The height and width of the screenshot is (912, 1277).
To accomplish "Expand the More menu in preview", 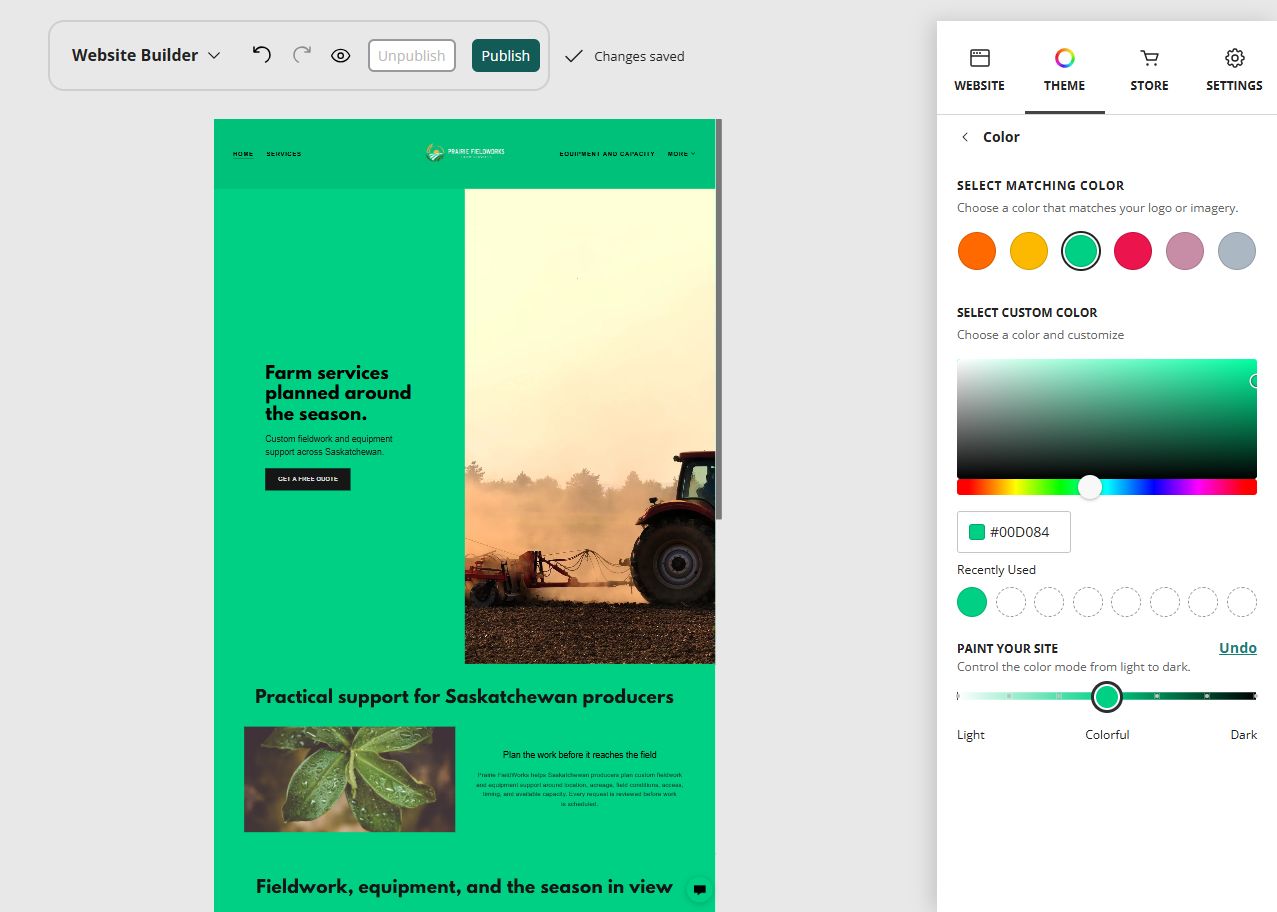I will [681, 154].
